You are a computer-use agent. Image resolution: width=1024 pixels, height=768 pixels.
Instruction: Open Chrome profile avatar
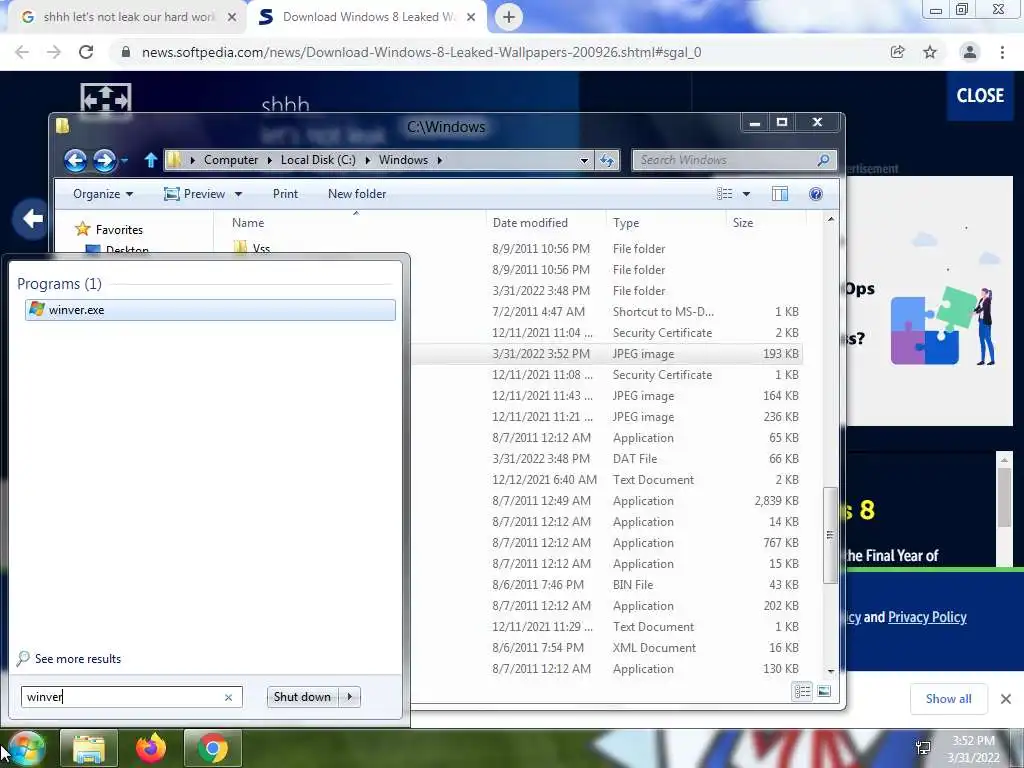(969, 52)
